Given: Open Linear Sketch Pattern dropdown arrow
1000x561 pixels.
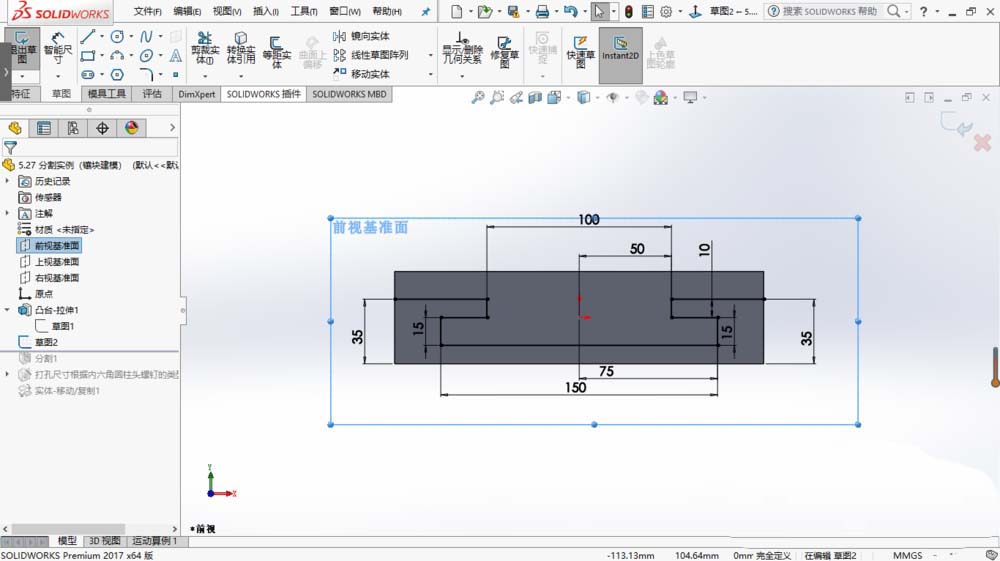Looking at the screenshot, I should [x=430, y=55].
